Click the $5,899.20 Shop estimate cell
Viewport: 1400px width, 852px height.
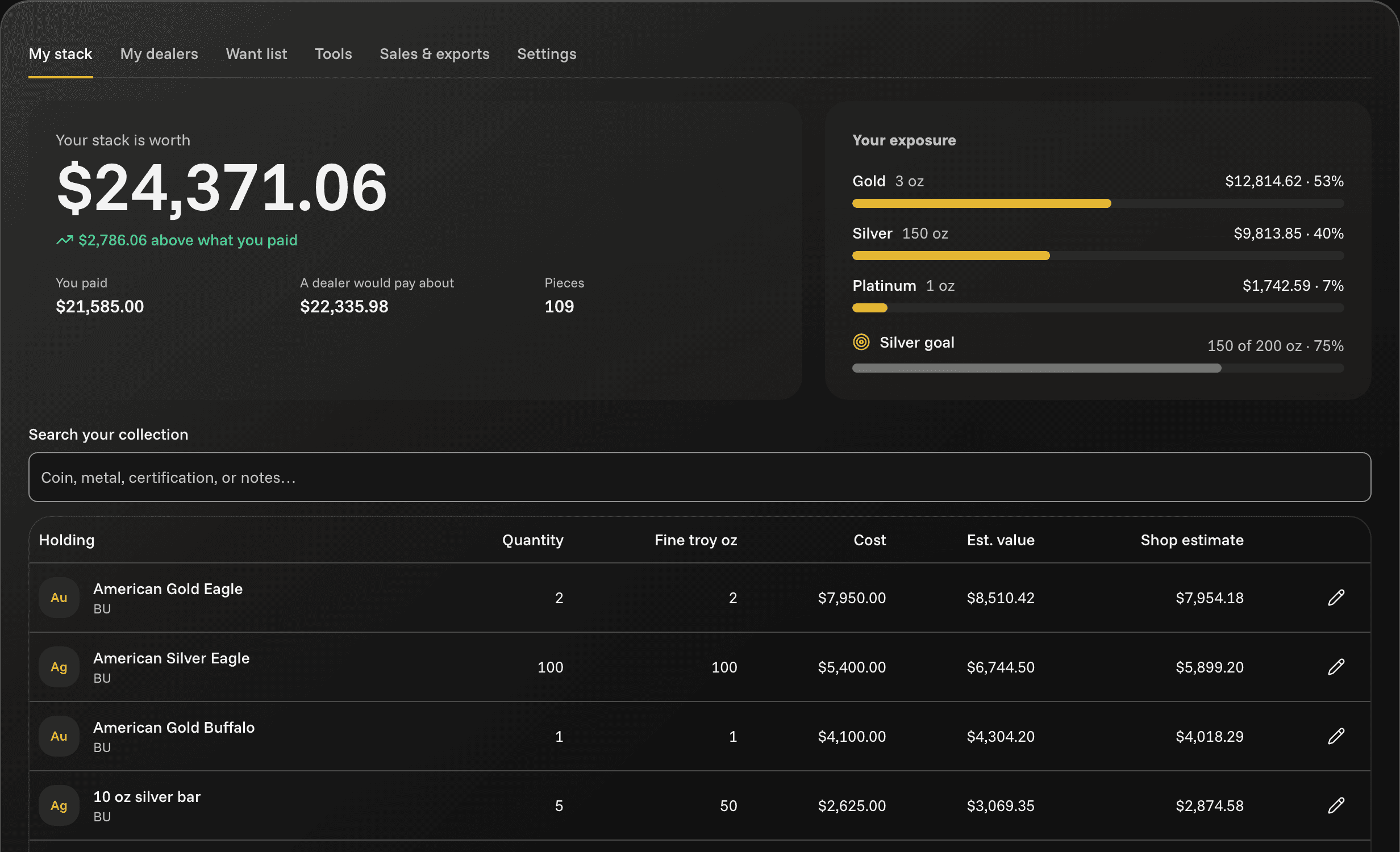coord(1210,667)
